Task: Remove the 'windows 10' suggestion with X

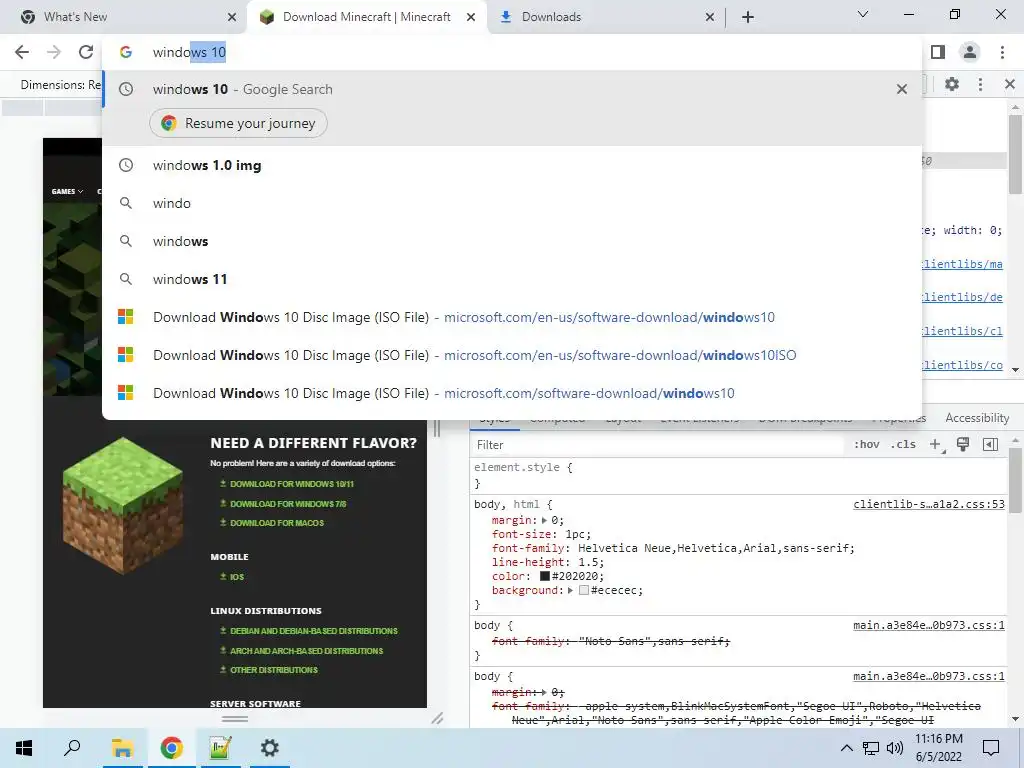Action: point(902,89)
